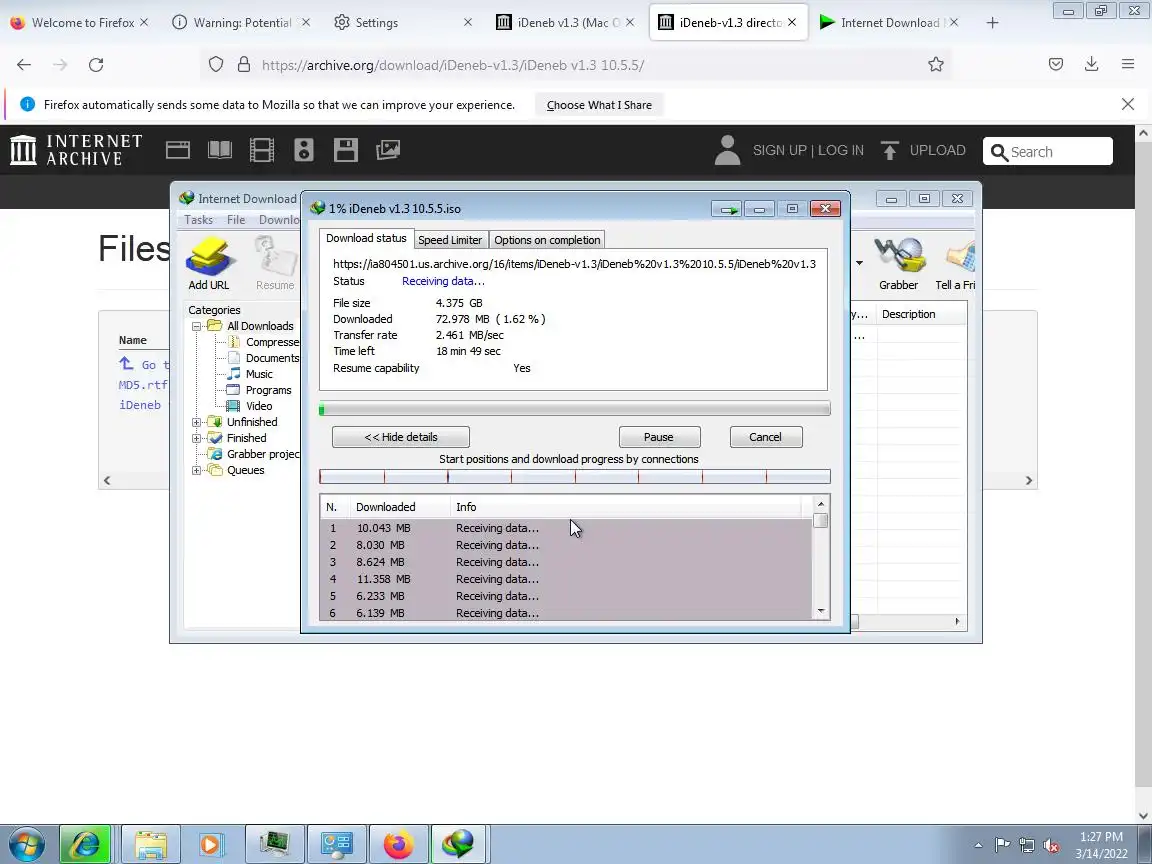Open the Archive web icon

pos(178,150)
